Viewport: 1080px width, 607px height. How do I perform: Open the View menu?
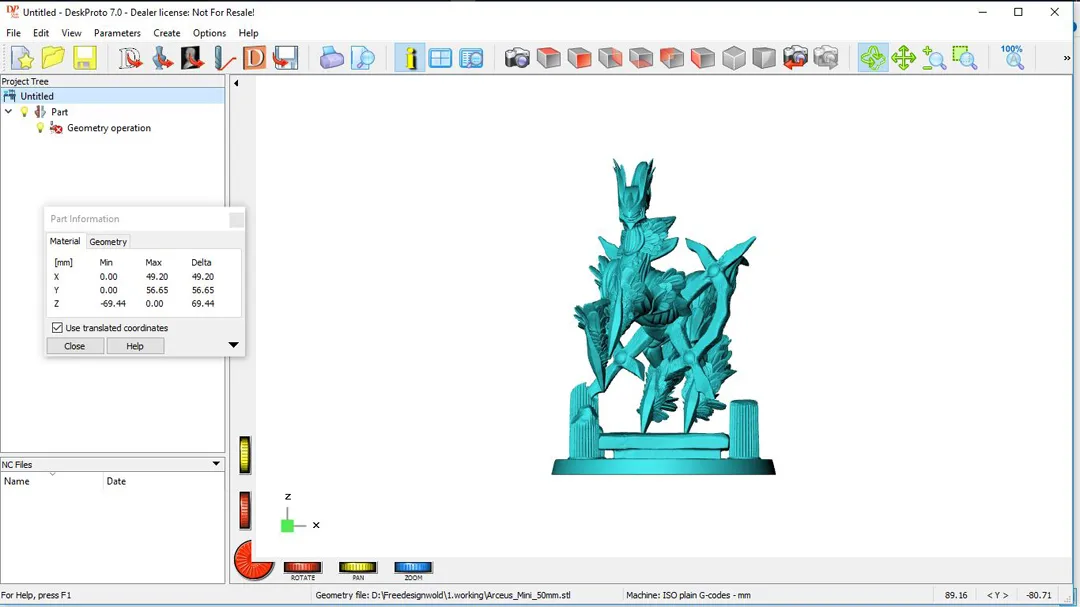tap(71, 33)
